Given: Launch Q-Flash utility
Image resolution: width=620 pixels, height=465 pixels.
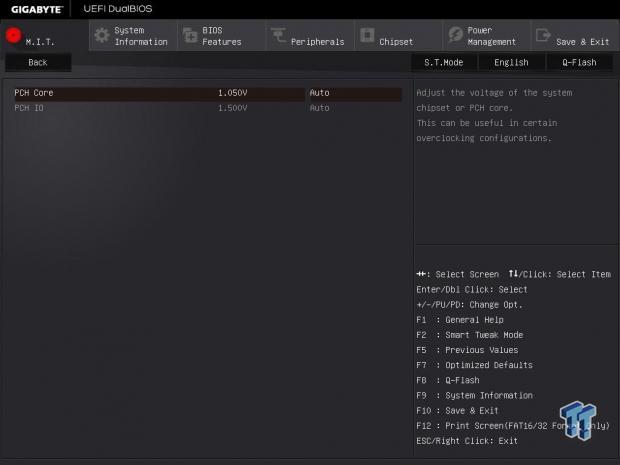Looking at the screenshot, I should 579,62.
